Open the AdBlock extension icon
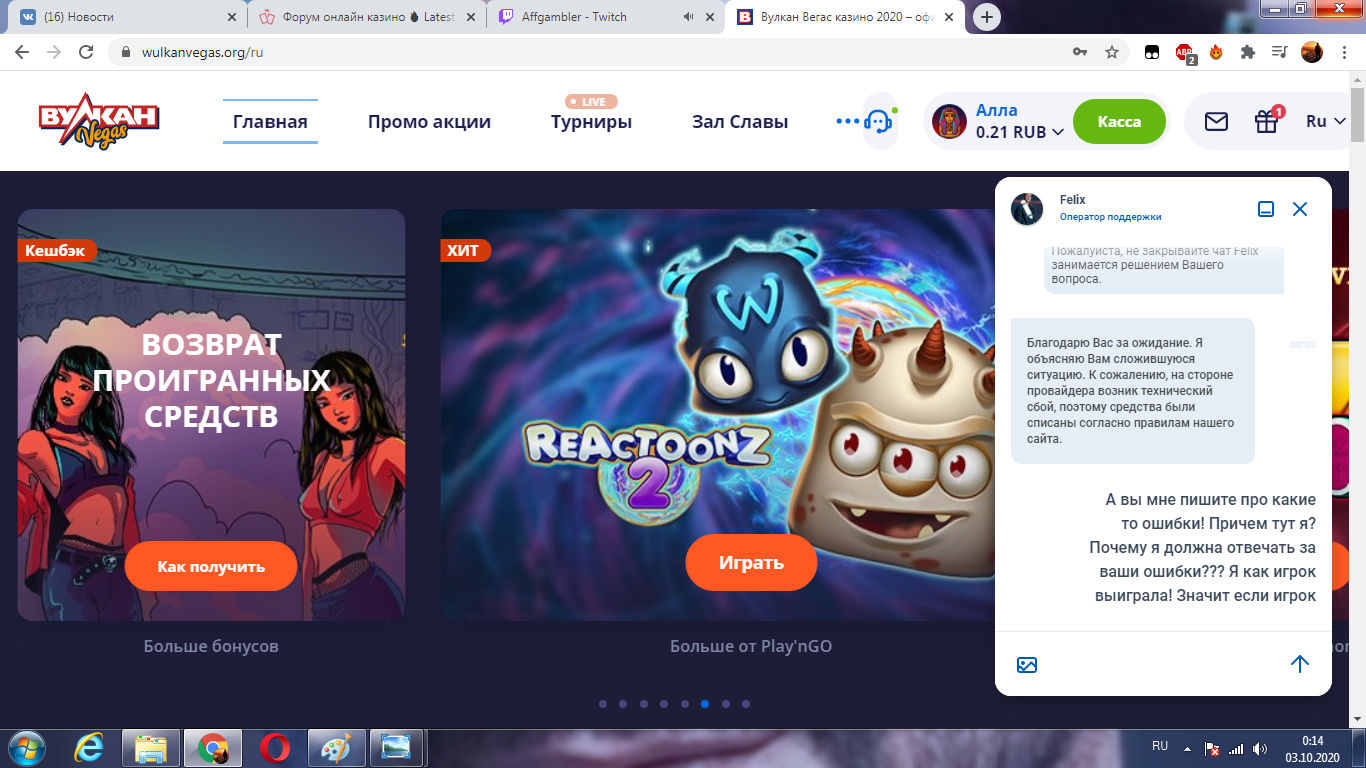This screenshot has width=1366, height=768. [1185, 53]
